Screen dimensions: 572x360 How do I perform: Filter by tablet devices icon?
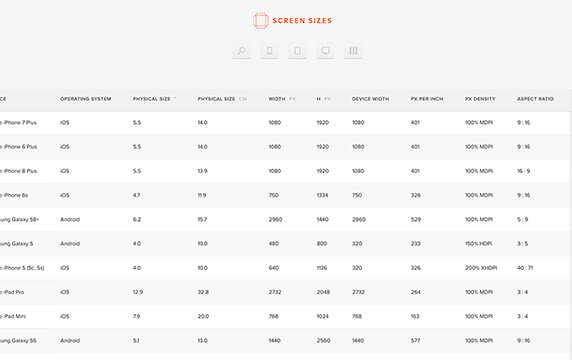[x=297, y=51]
